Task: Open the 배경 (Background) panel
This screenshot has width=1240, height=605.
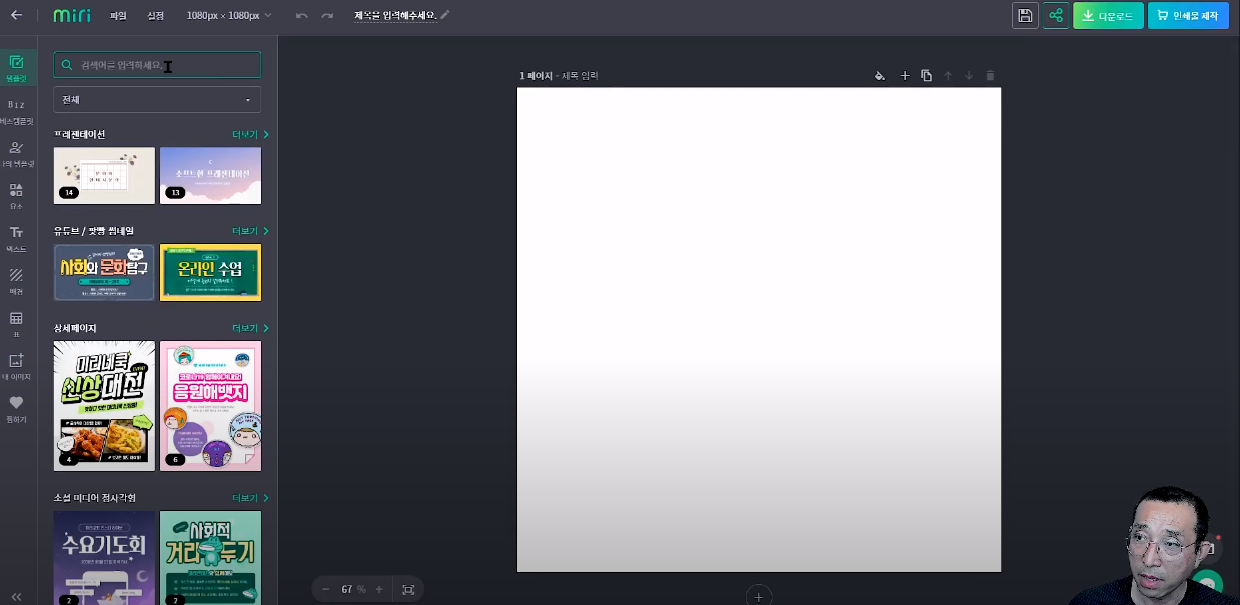Action: click(17, 281)
